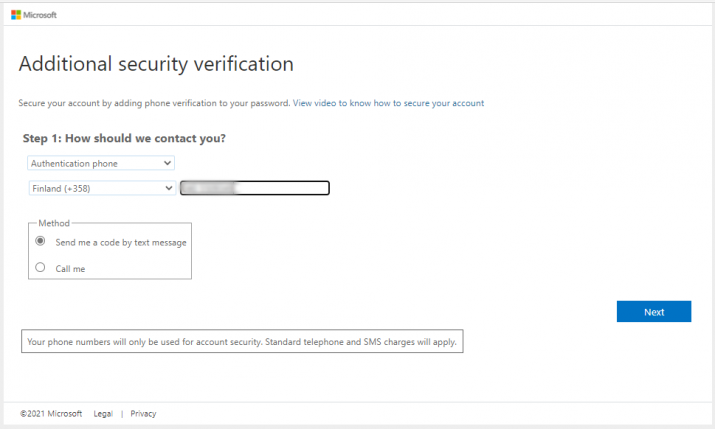Click the 'Additional security verification' heading
Viewport: 715px width, 429px height.
[x=156, y=64]
